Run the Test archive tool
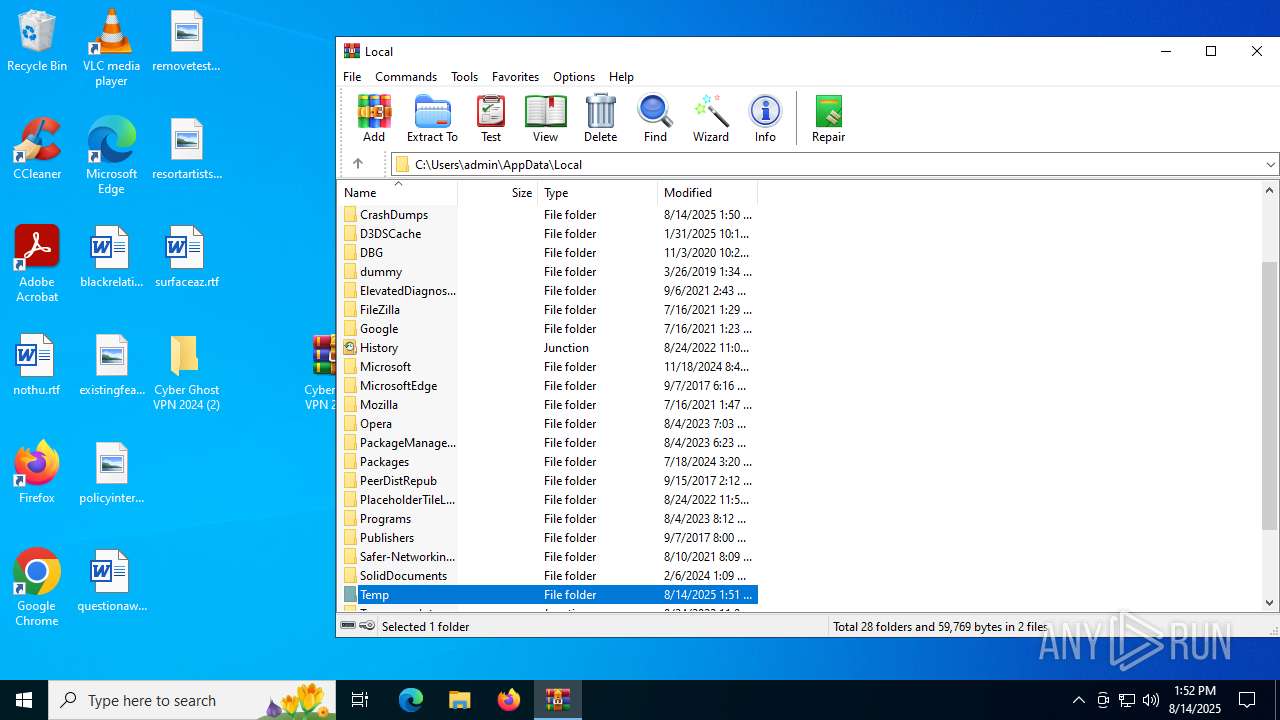 pyautogui.click(x=491, y=118)
